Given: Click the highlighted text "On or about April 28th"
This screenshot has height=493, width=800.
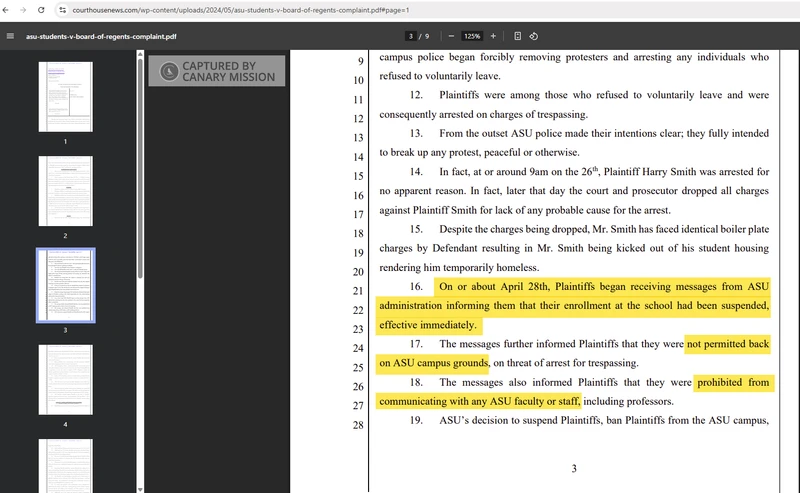Looking at the screenshot, I should [495, 286].
